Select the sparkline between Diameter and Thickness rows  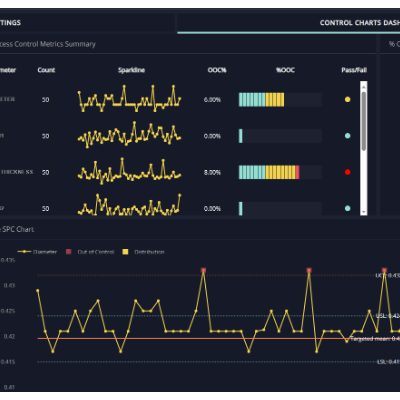[x=129, y=135]
